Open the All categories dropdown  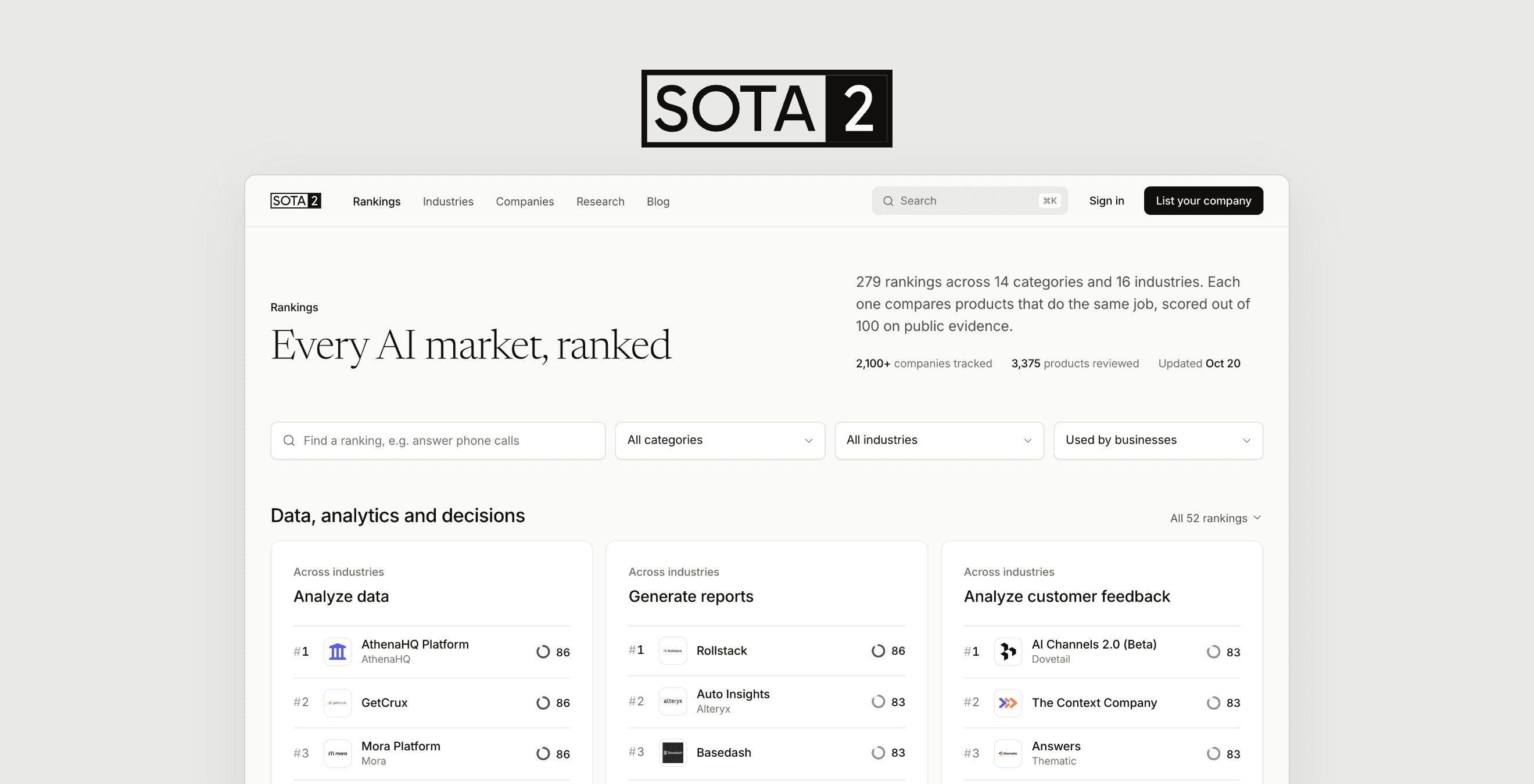point(720,440)
